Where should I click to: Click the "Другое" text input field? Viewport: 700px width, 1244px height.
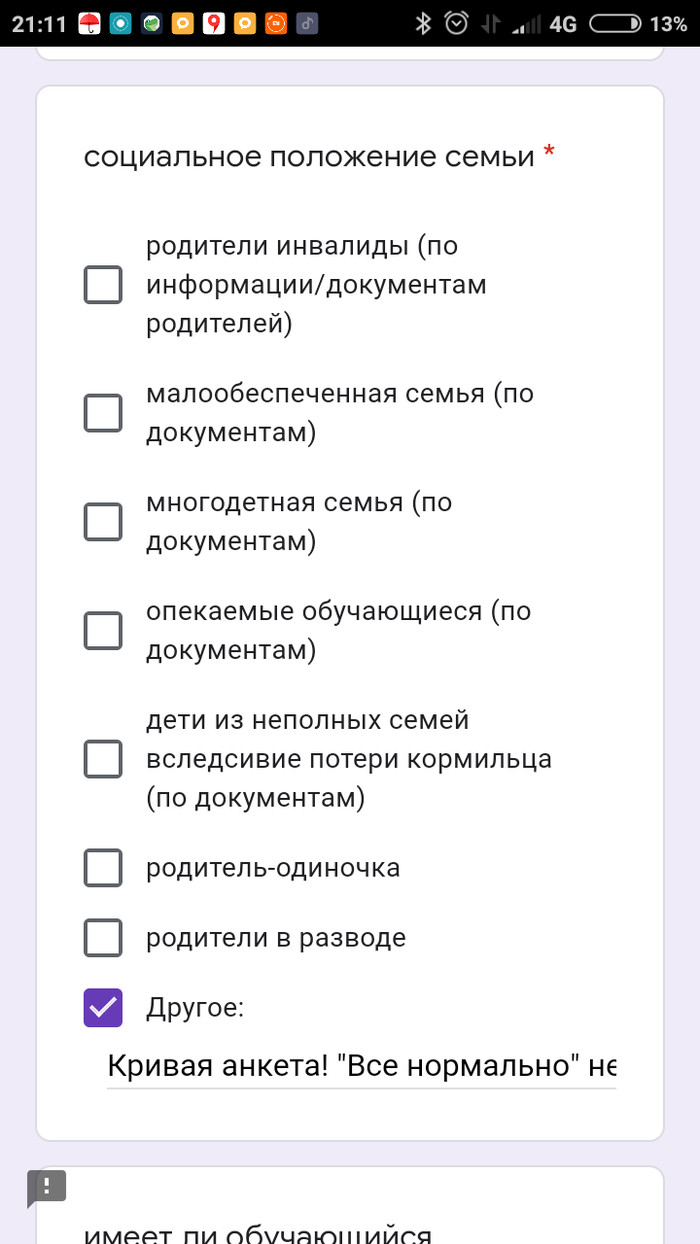click(x=361, y=1066)
